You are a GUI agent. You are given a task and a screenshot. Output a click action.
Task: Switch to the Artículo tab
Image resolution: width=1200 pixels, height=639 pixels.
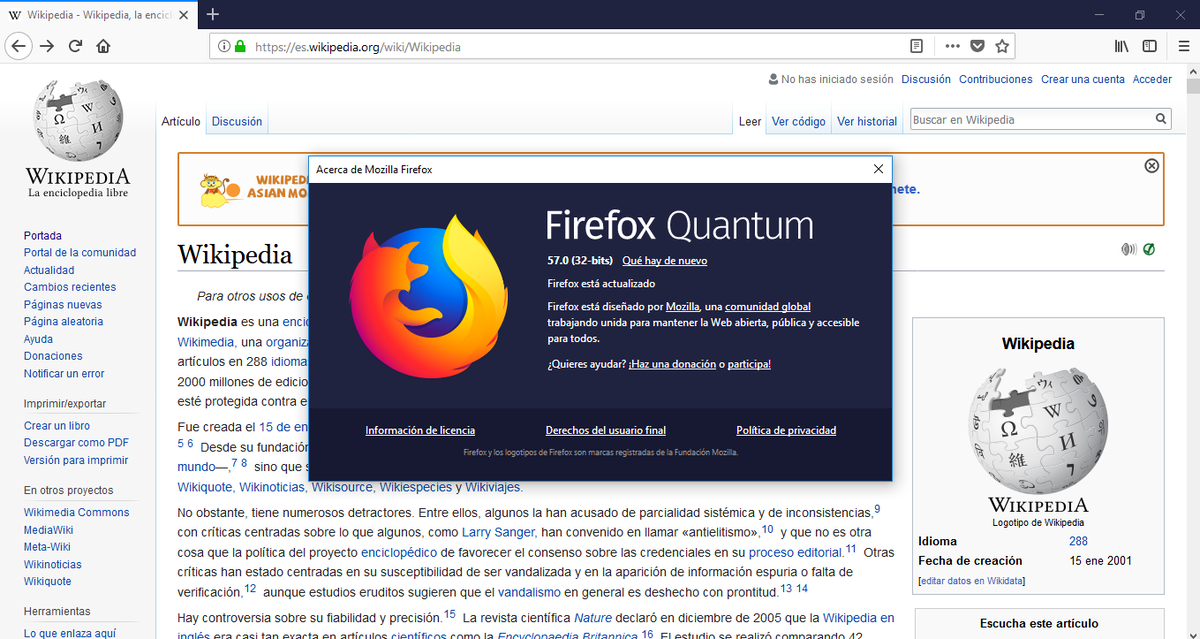[181, 121]
